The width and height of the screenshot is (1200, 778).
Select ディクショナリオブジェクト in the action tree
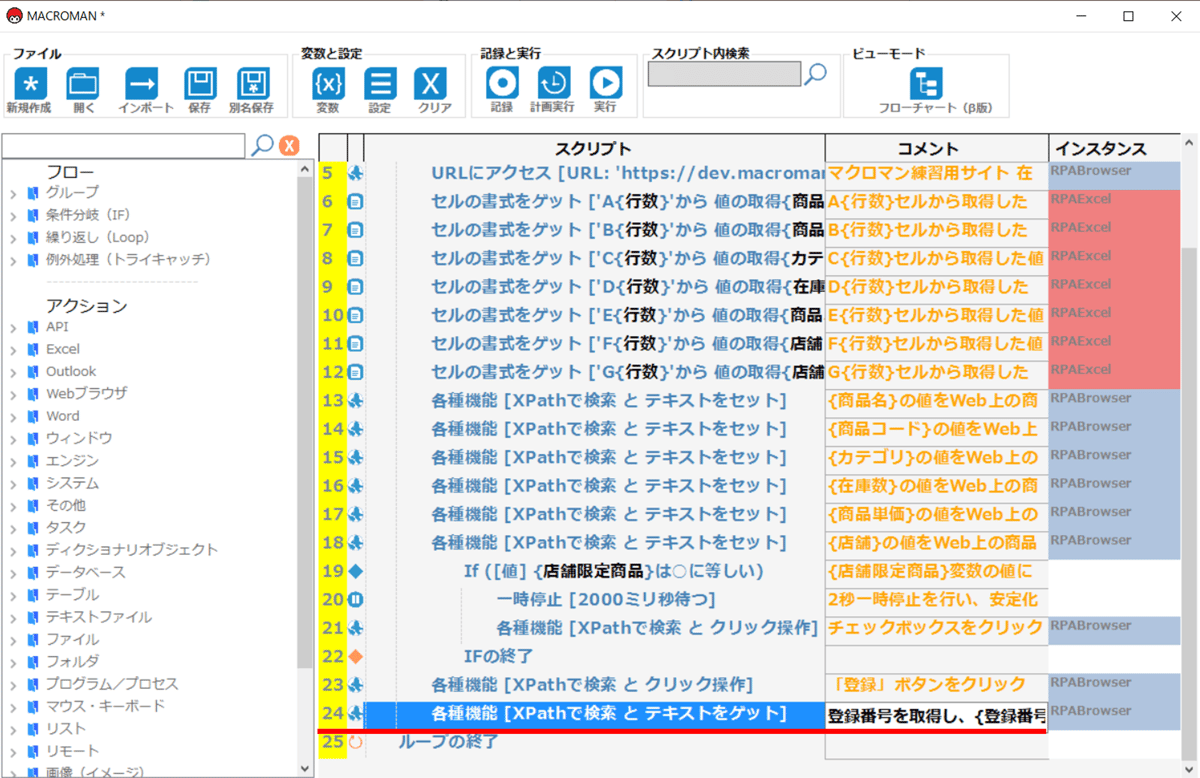pyautogui.click(x=131, y=550)
